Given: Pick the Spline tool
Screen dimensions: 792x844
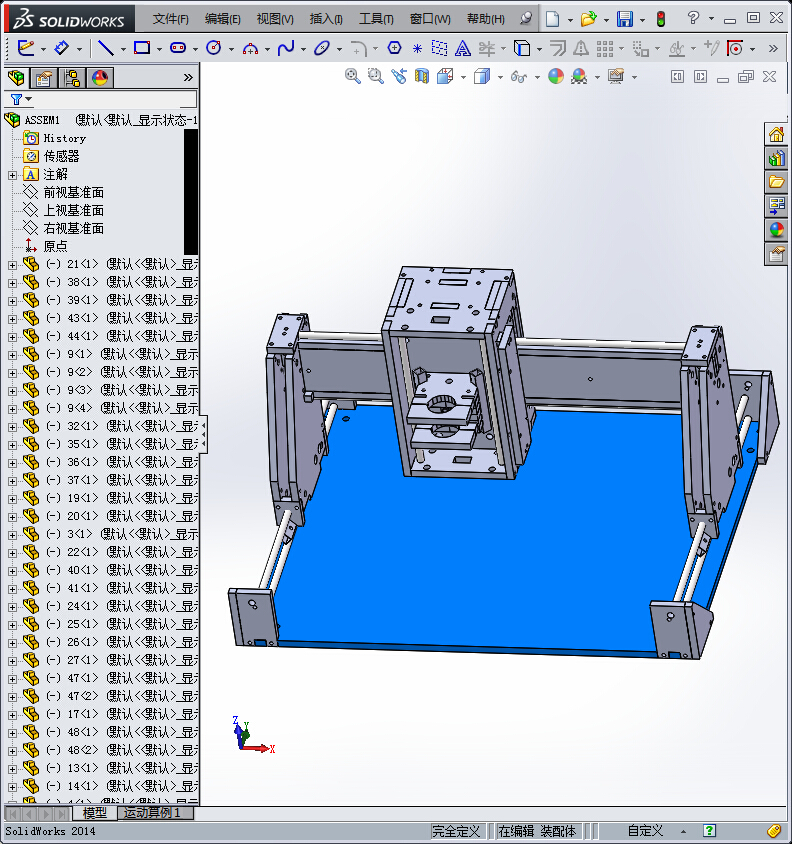Looking at the screenshot, I should coord(286,48).
